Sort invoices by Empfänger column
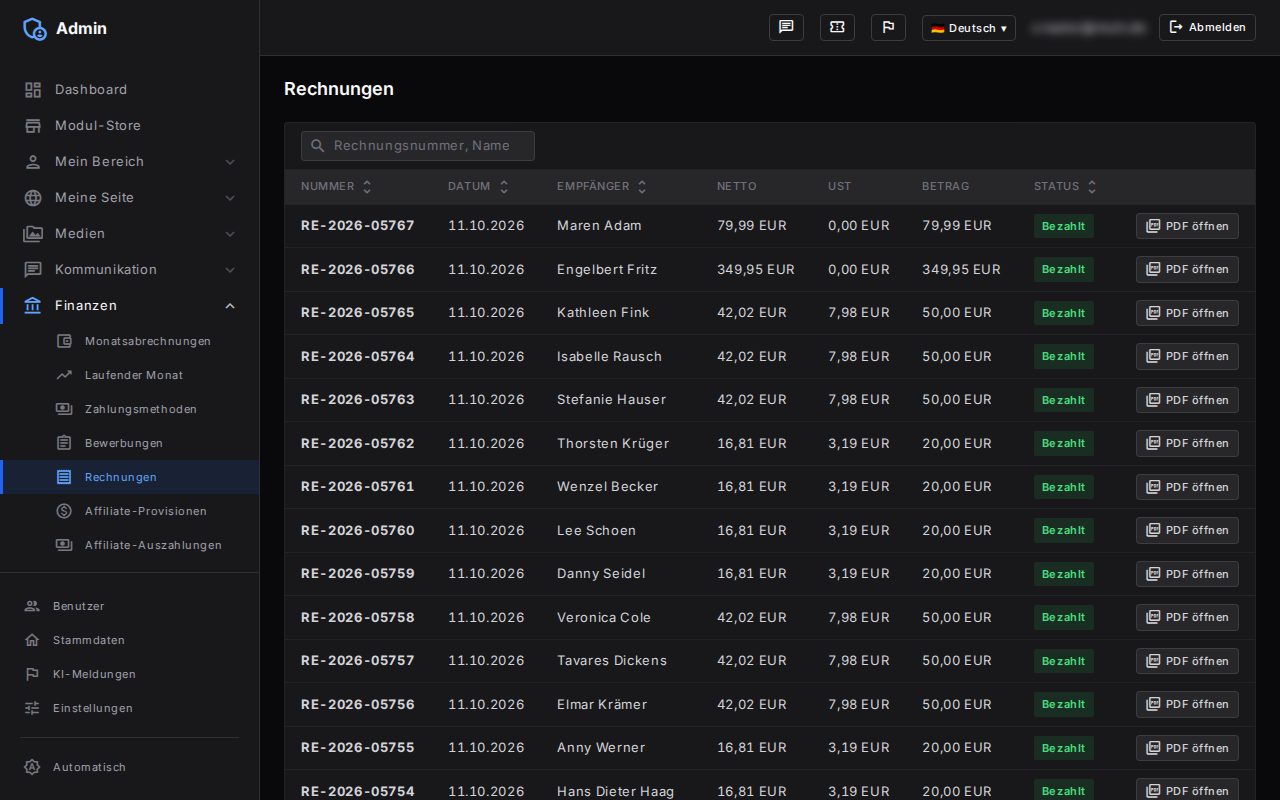 tap(602, 187)
